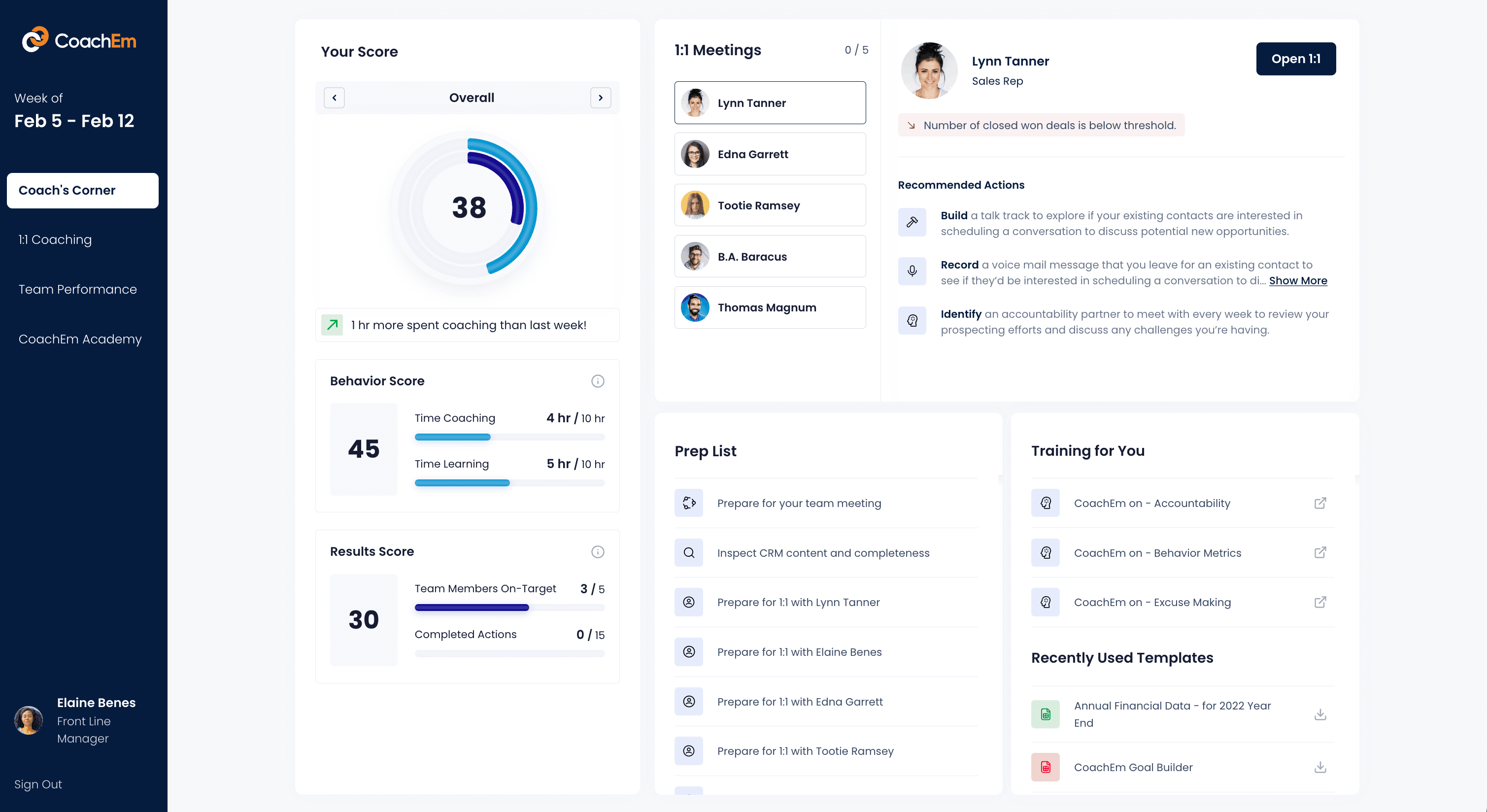
Task: Click the Behavior Metrics training head icon
Action: click(1046, 553)
